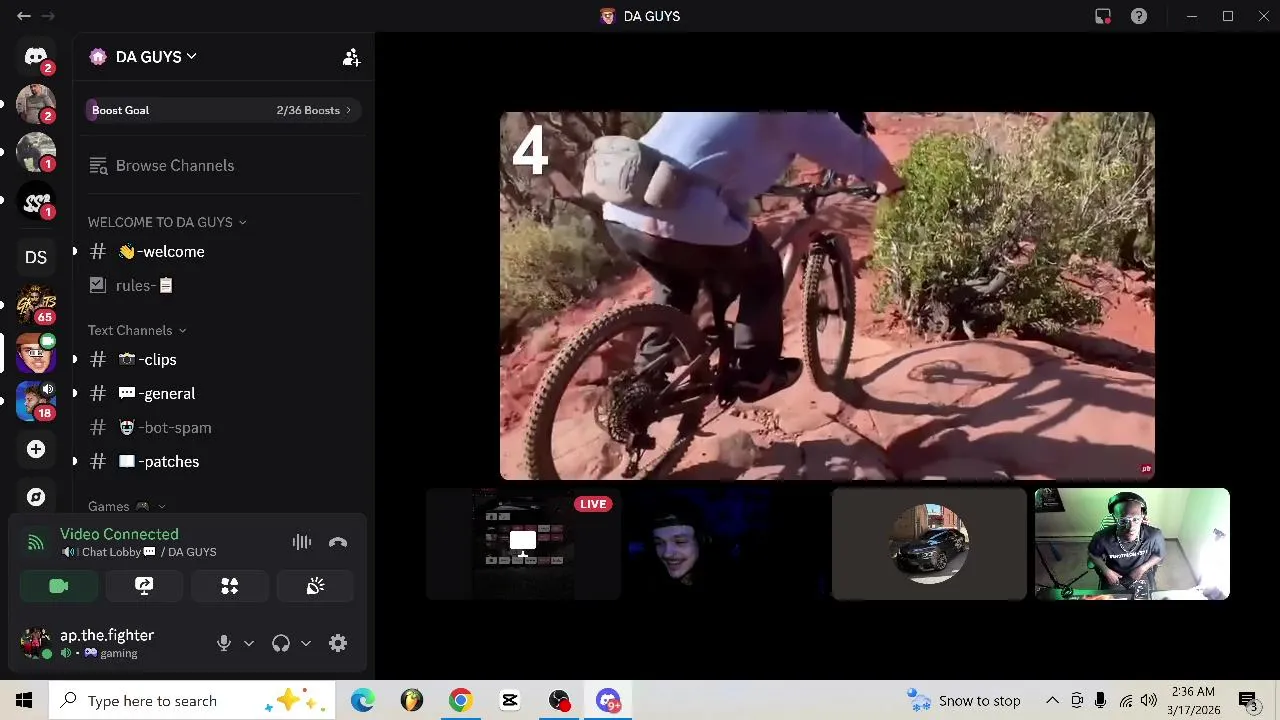Open the server with 18 notifications badge

point(36,400)
